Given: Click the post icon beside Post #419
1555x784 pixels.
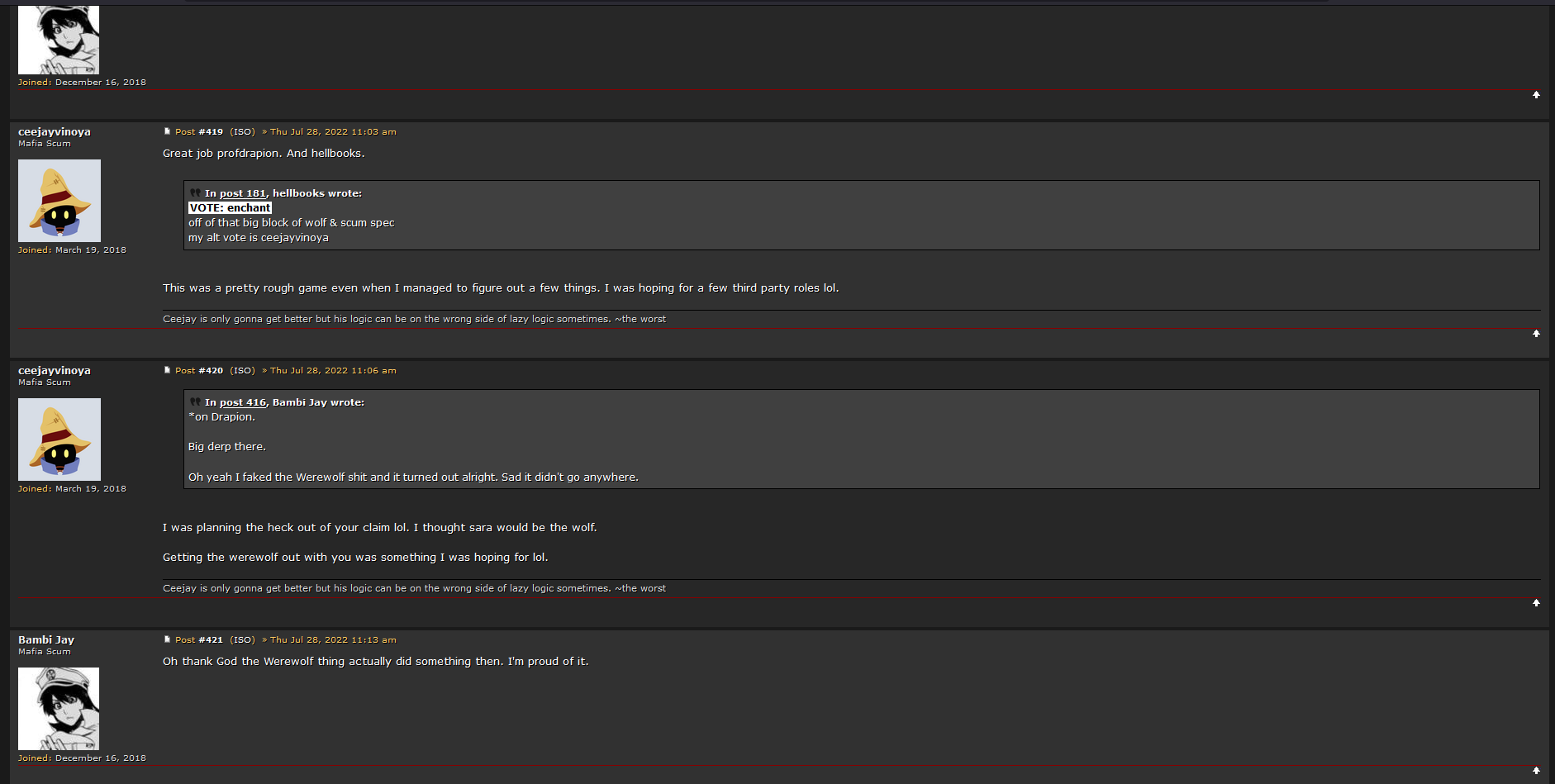Looking at the screenshot, I should click(x=167, y=131).
